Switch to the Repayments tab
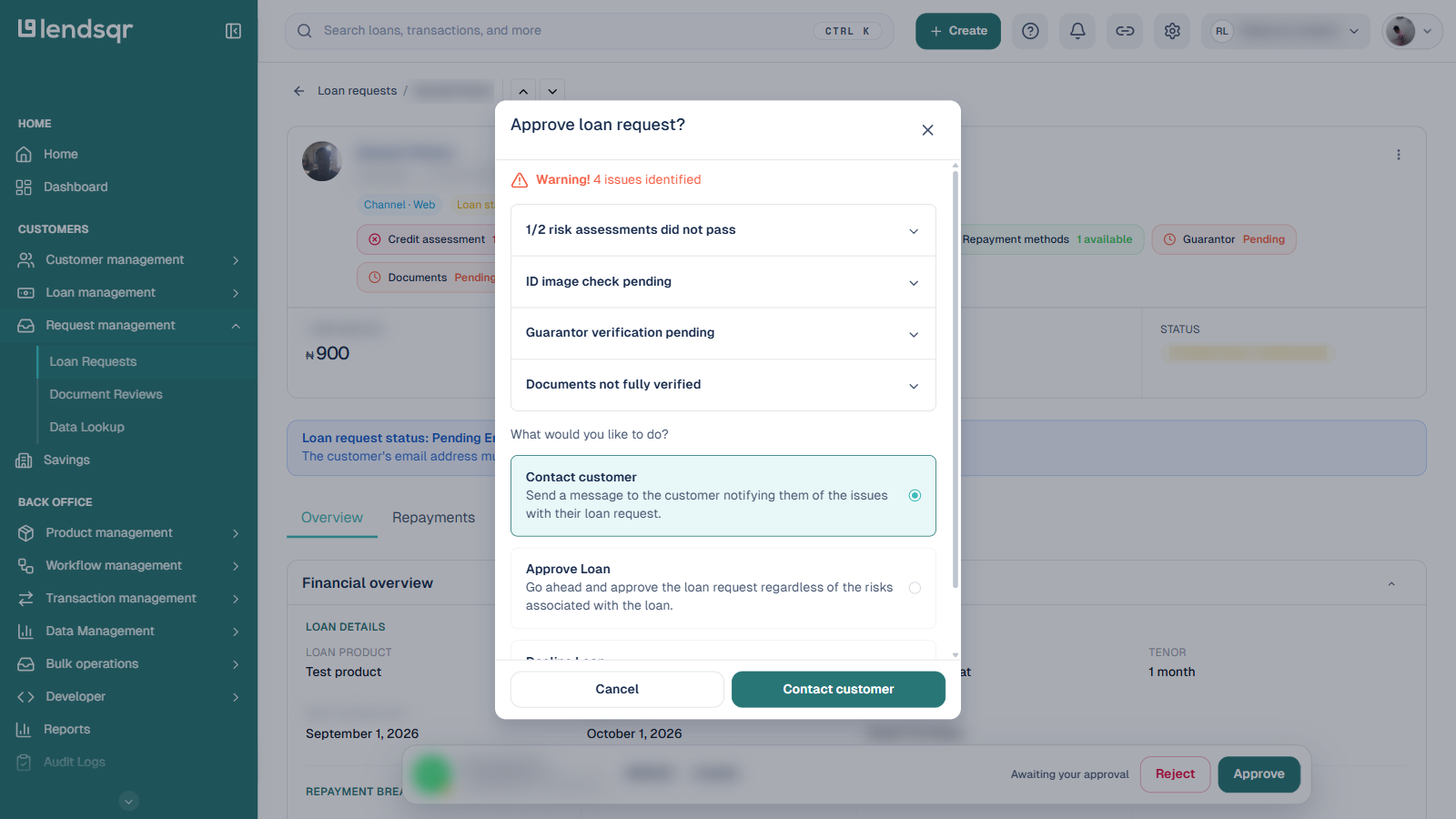This screenshot has height=819, width=1456. 433,518
